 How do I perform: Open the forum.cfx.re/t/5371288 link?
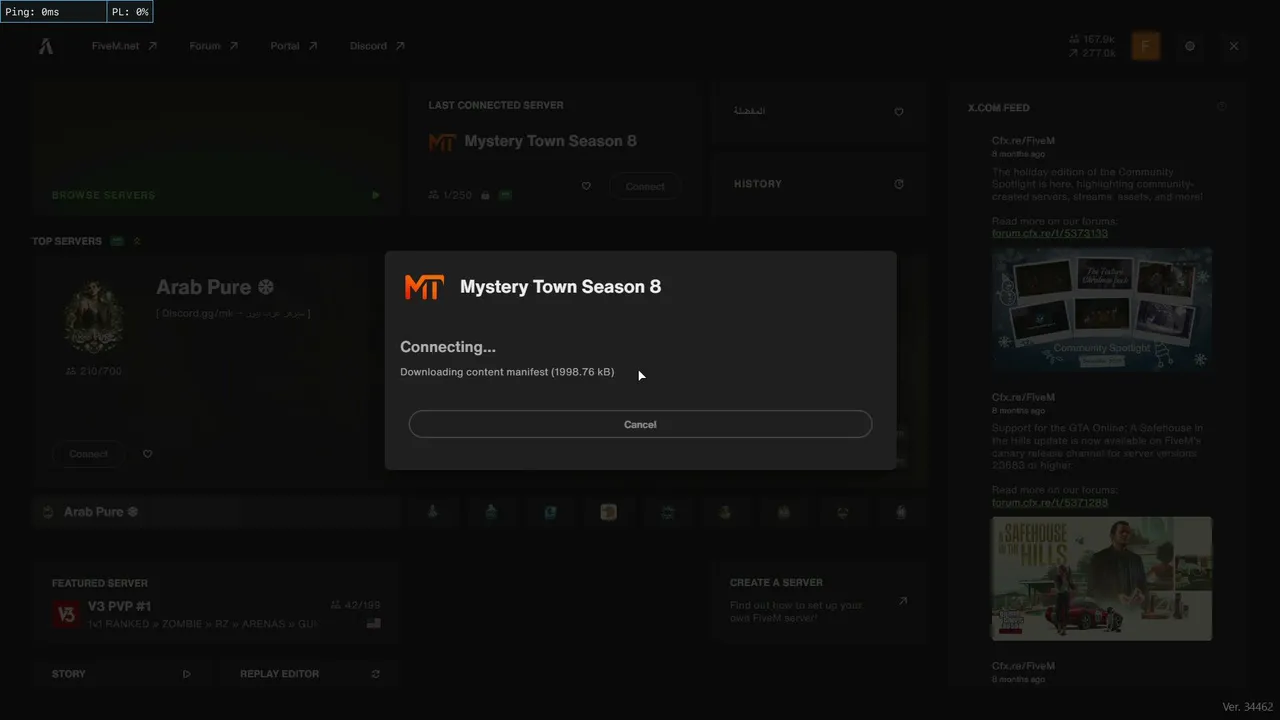coord(1050,502)
